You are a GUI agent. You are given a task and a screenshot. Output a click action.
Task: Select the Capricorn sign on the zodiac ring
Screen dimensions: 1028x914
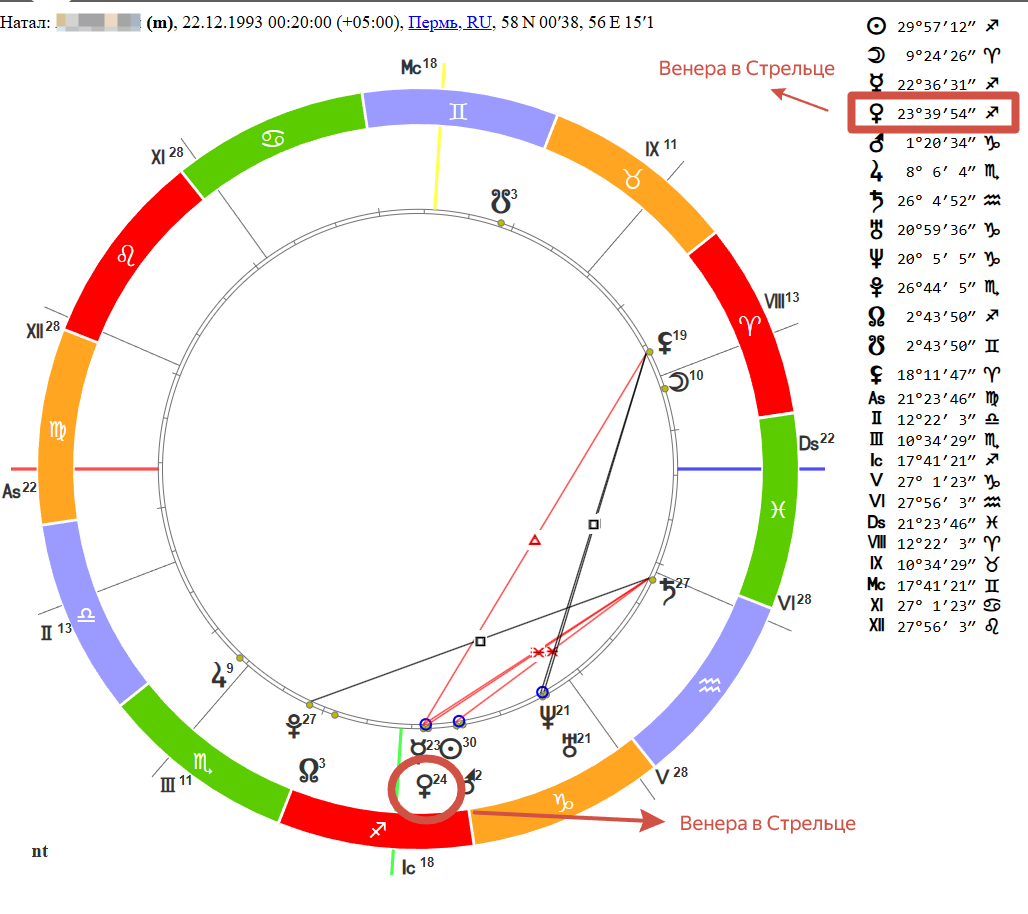[x=563, y=802]
